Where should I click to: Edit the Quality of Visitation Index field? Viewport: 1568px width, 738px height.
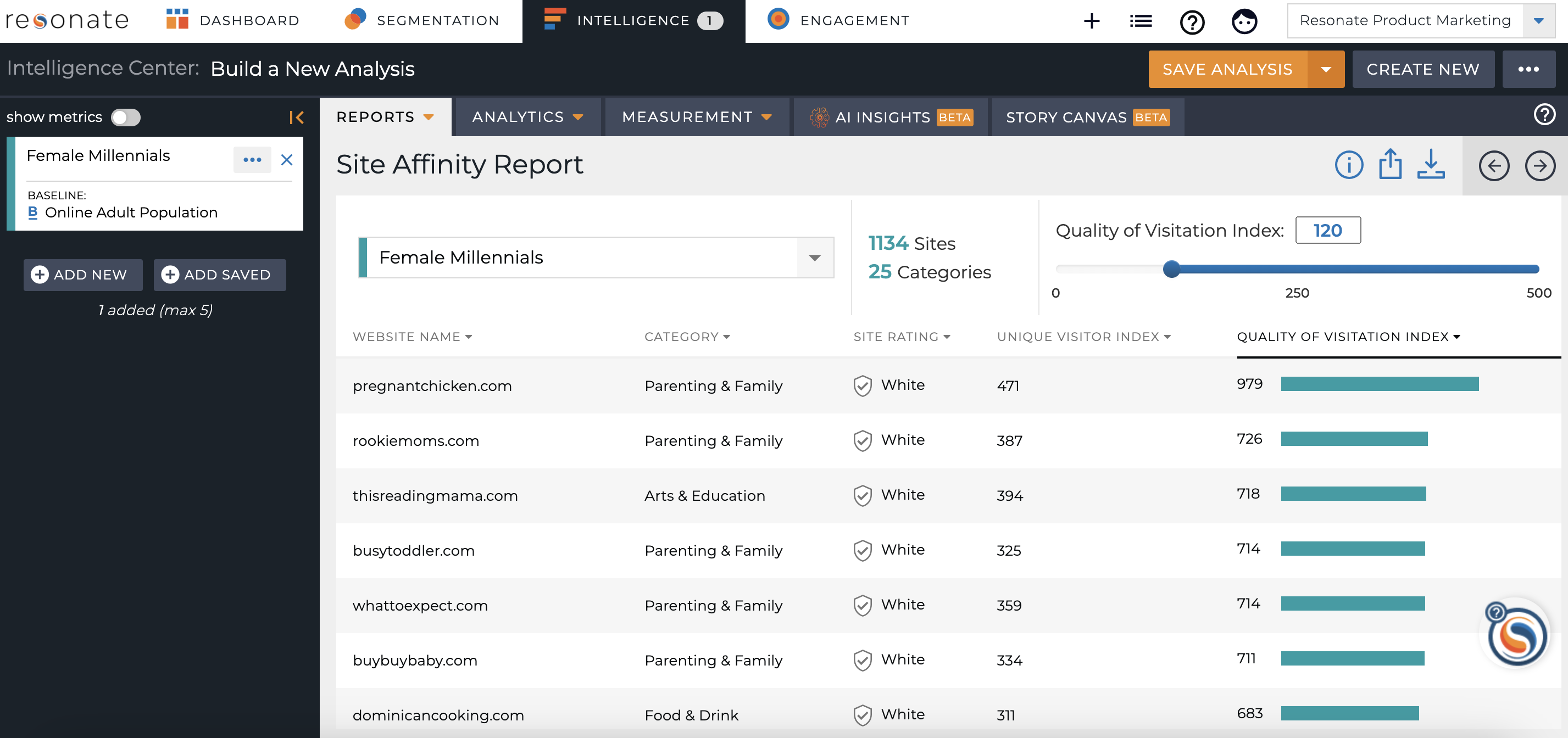[x=1327, y=231]
